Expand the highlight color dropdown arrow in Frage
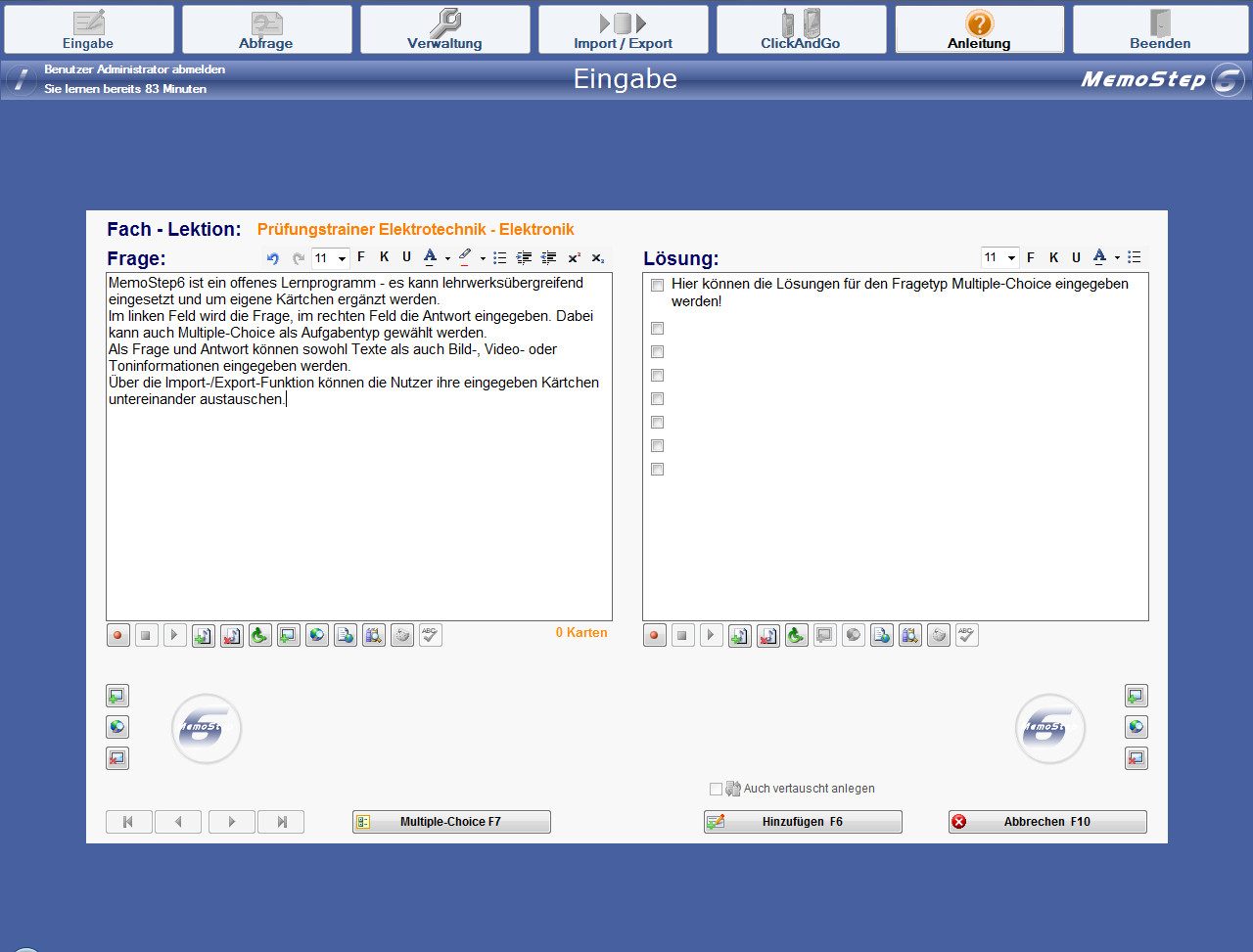 pyautogui.click(x=483, y=259)
